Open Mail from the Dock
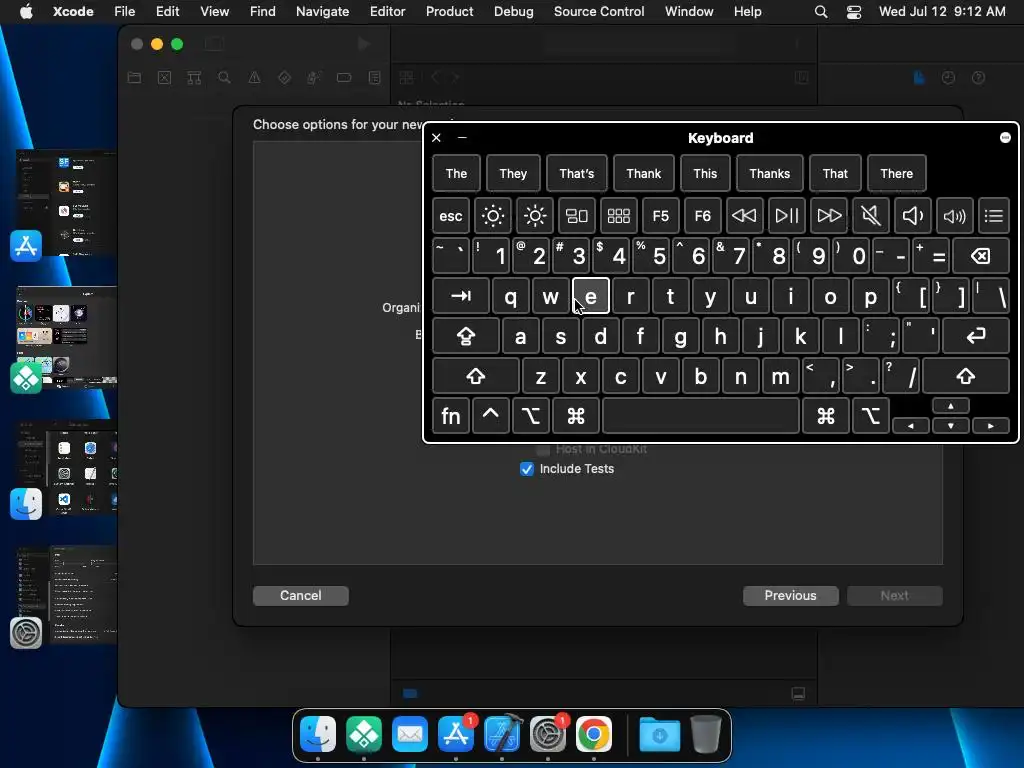 click(x=409, y=734)
